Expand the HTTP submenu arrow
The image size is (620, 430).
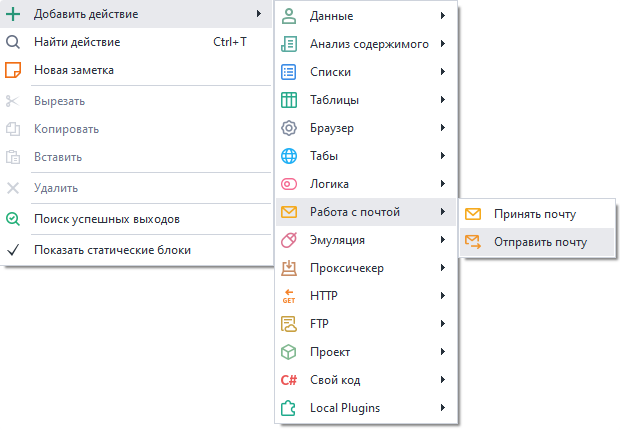(442, 296)
